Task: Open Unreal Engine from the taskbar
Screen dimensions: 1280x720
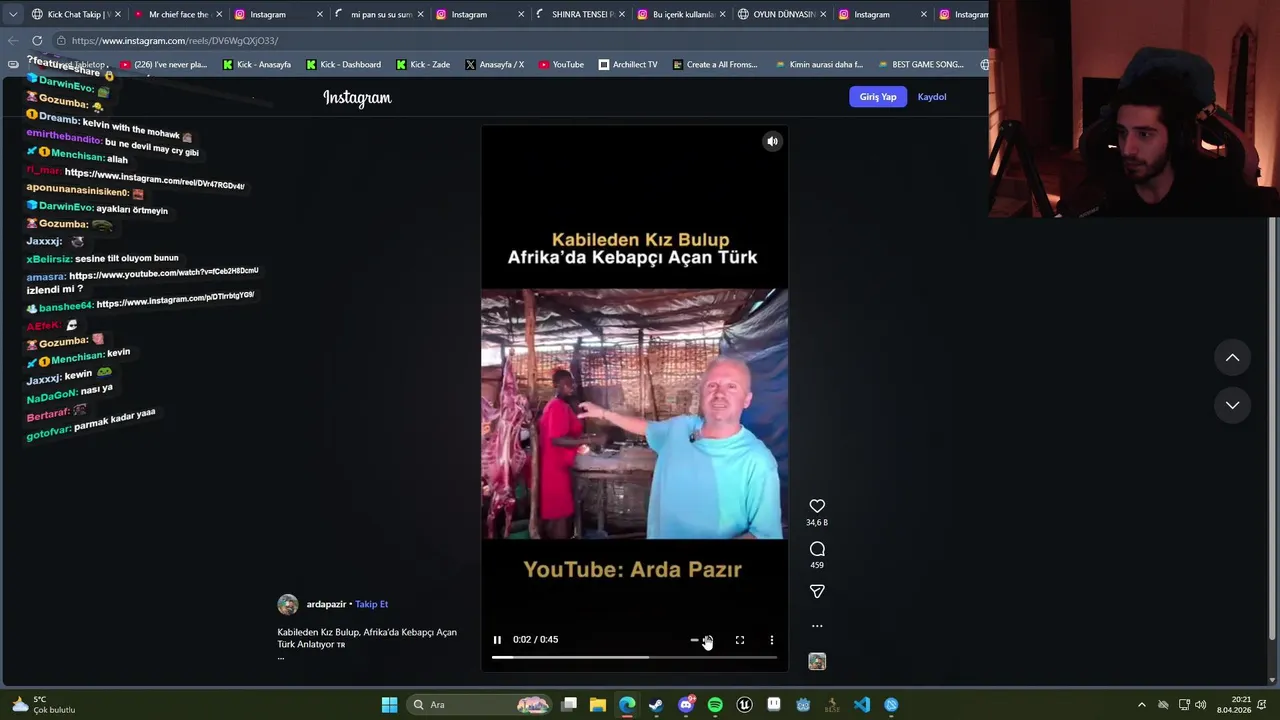Action: tap(744, 705)
